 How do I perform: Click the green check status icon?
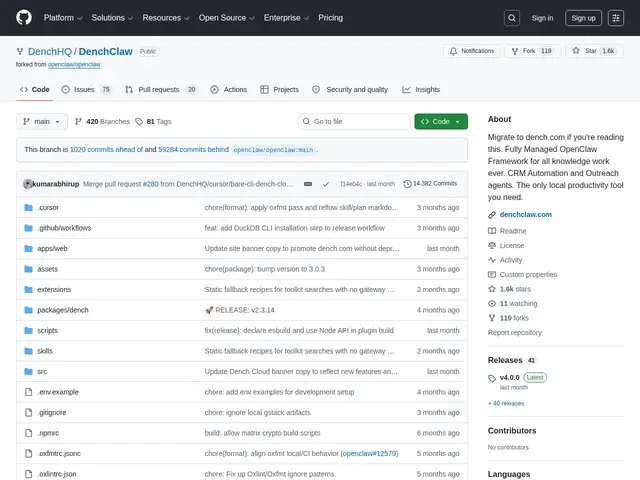(326, 184)
